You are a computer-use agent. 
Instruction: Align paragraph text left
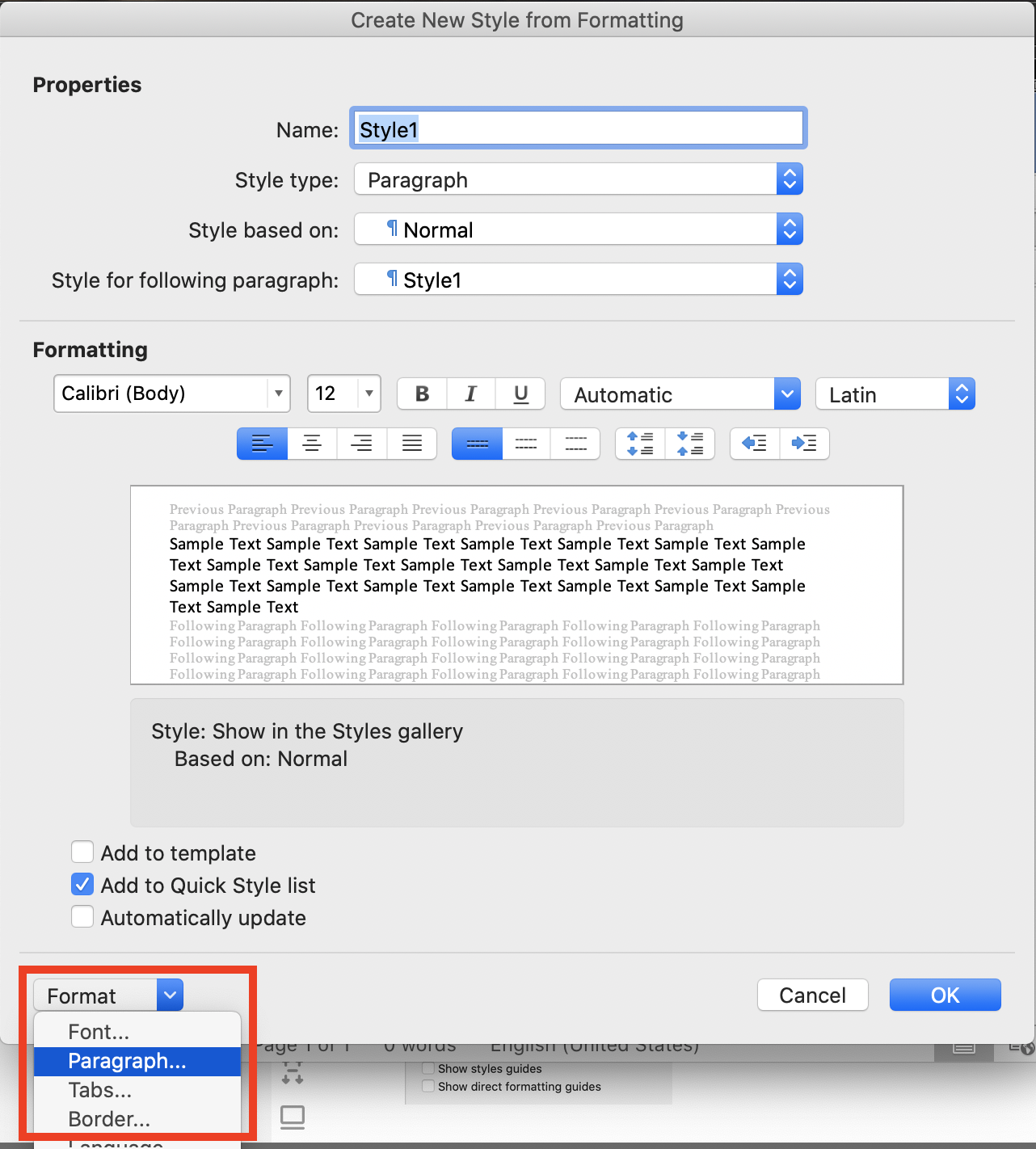click(262, 444)
